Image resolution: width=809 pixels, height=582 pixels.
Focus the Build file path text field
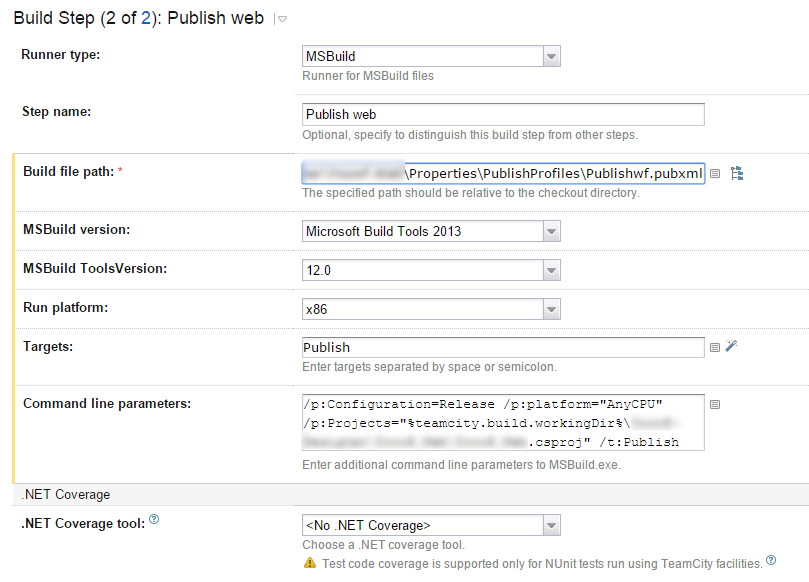[503, 172]
